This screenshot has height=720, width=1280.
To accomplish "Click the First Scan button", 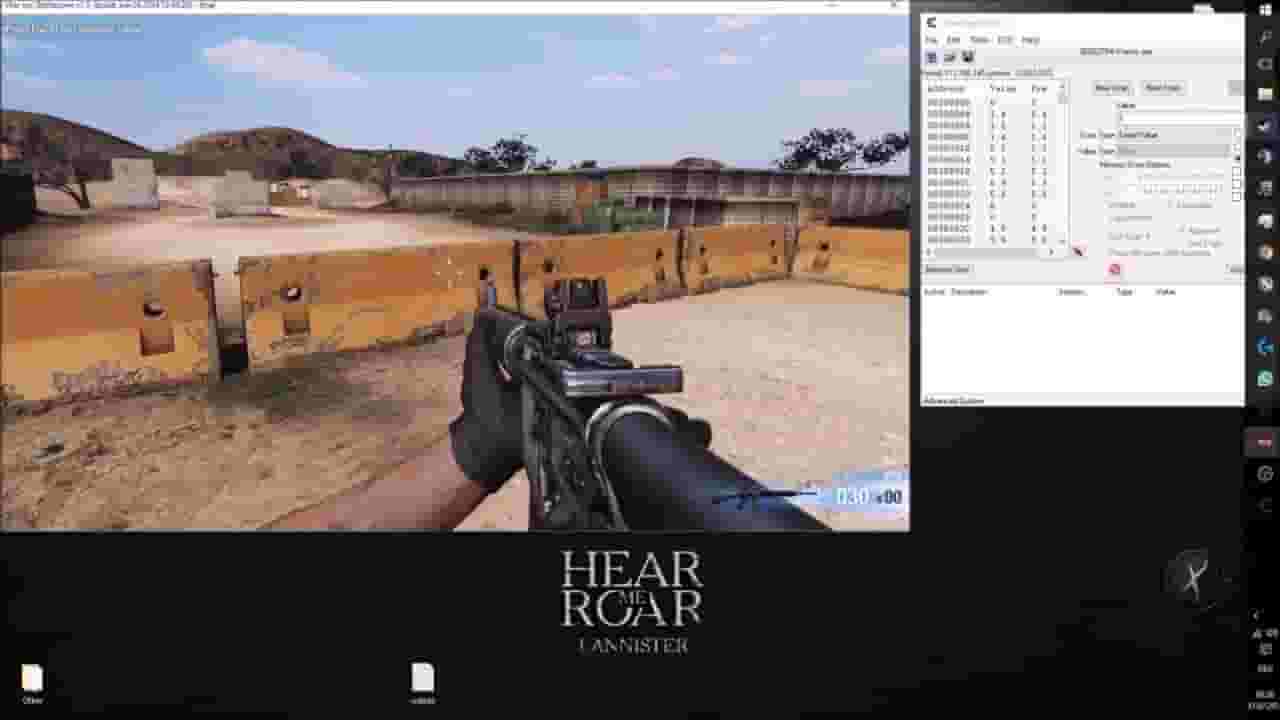I will click(1111, 88).
